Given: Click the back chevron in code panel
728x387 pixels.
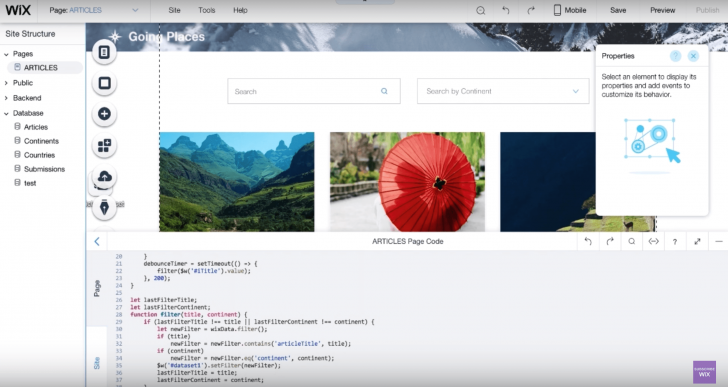Looking at the screenshot, I should [x=97, y=241].
